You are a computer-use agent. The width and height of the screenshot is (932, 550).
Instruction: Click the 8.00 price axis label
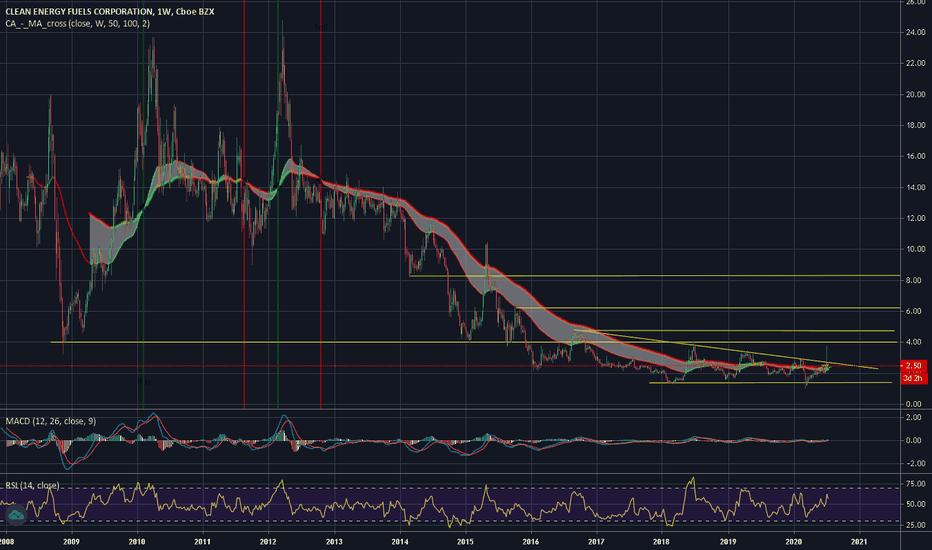coord(914,281)
